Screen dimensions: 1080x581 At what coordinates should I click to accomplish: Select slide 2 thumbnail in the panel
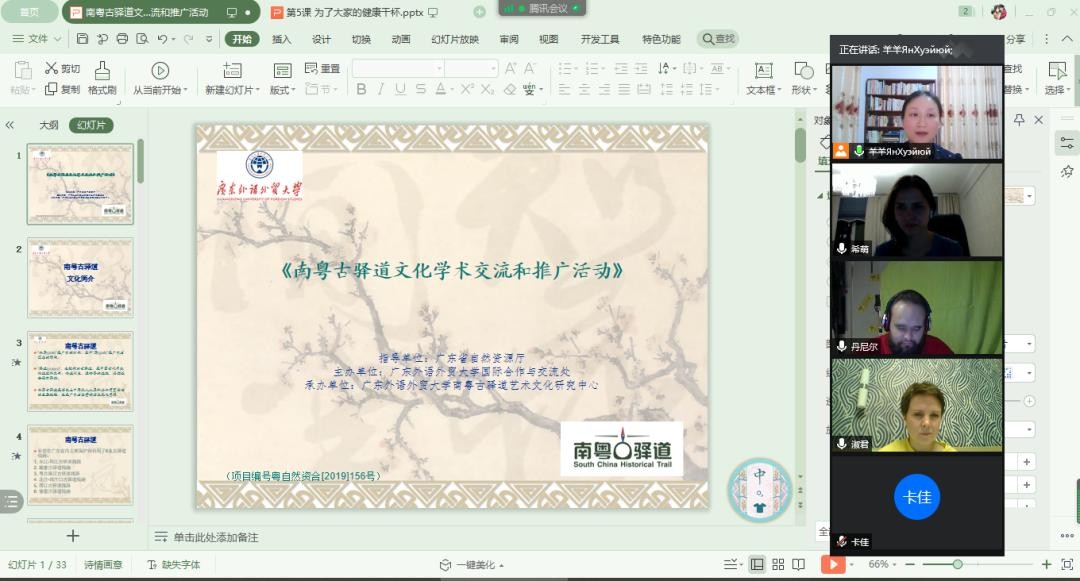80,278
